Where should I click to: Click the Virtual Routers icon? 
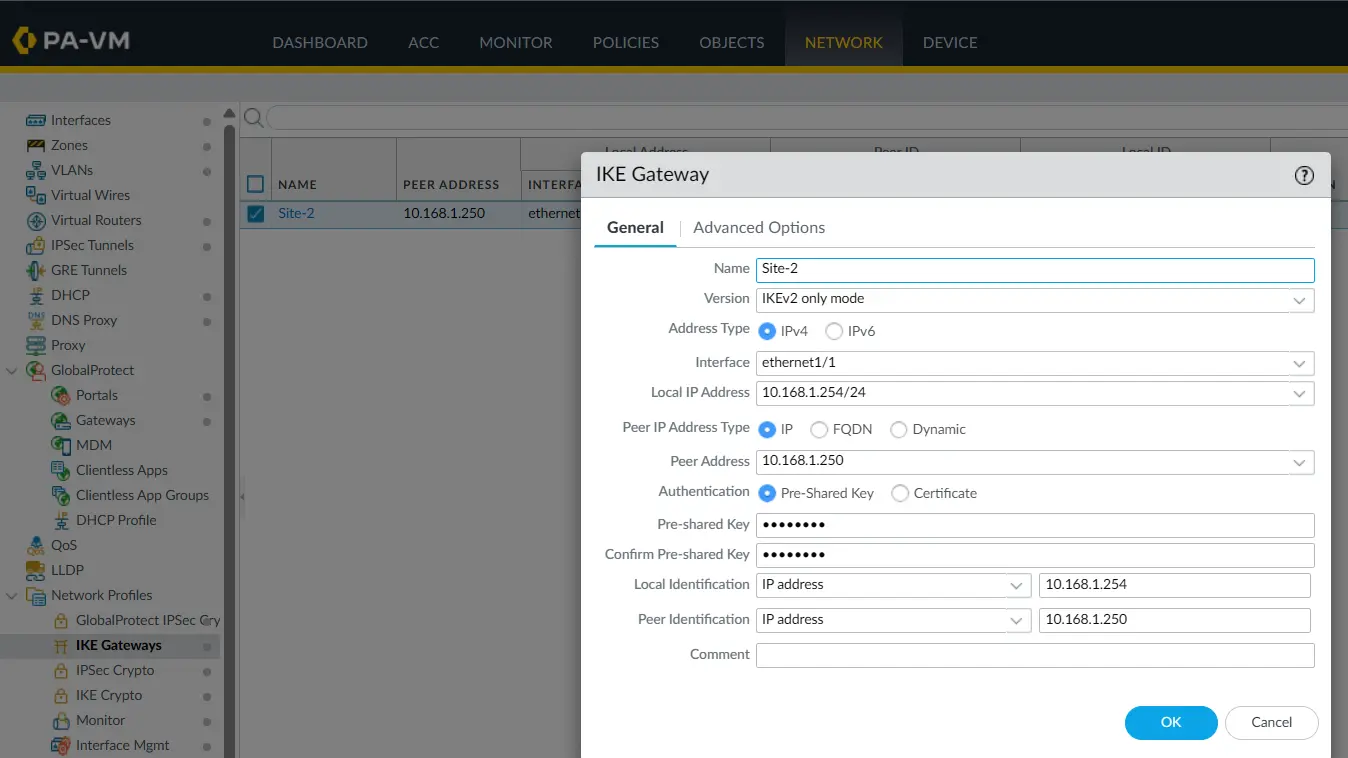point(36,220)
